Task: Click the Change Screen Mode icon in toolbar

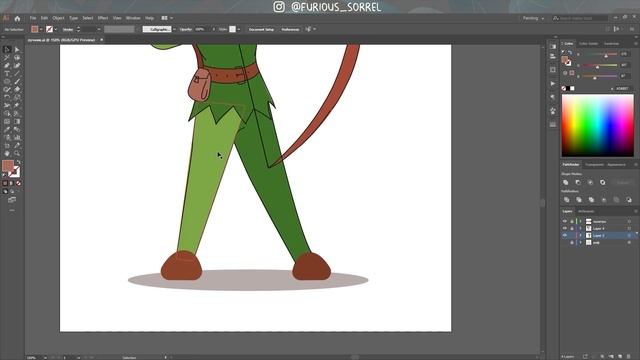Action: point(12,200)
